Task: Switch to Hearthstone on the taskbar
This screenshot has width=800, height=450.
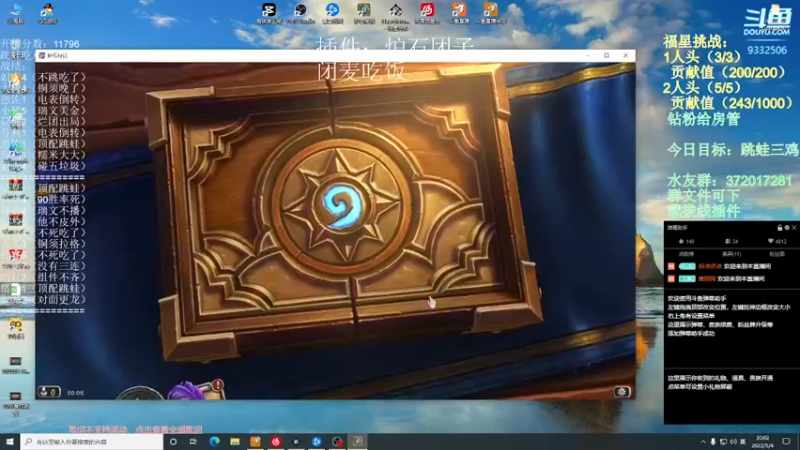Action: click(358, 441)
